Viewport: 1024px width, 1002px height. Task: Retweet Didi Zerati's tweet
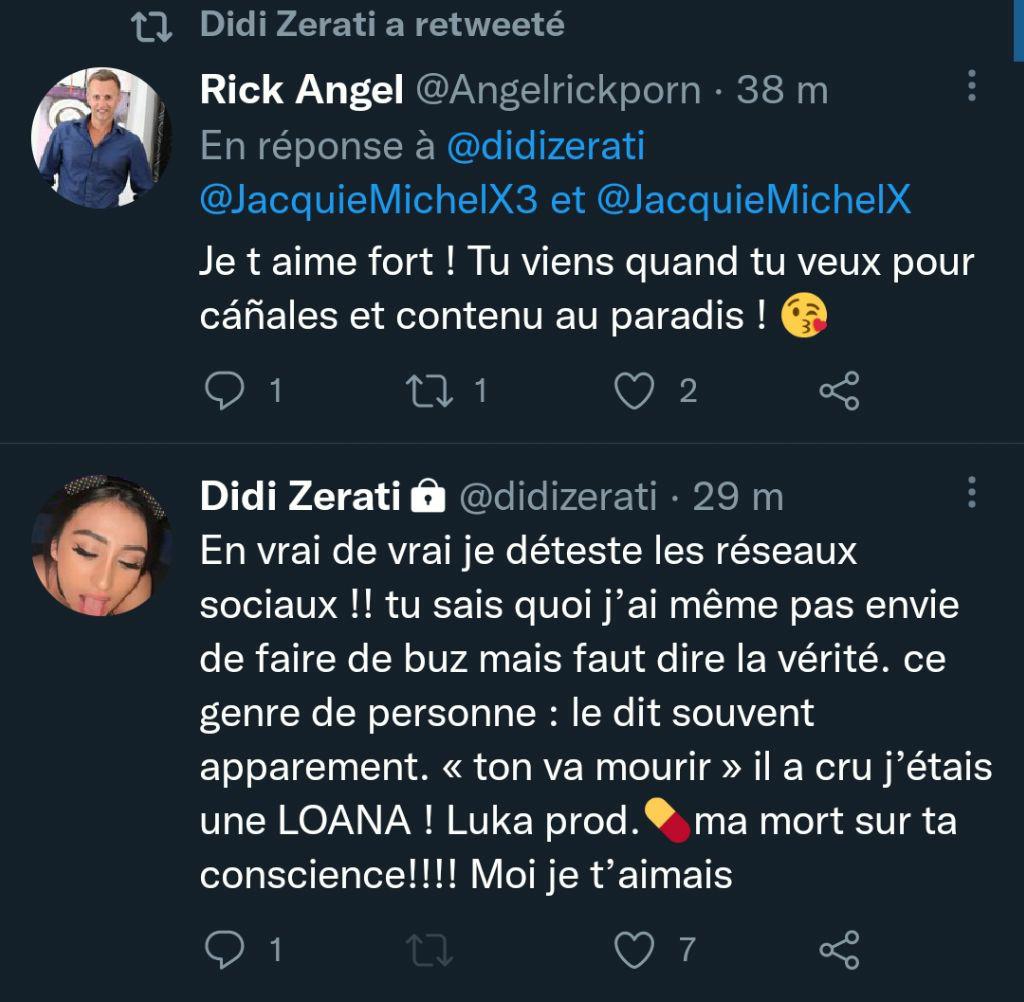pos(428,949)
